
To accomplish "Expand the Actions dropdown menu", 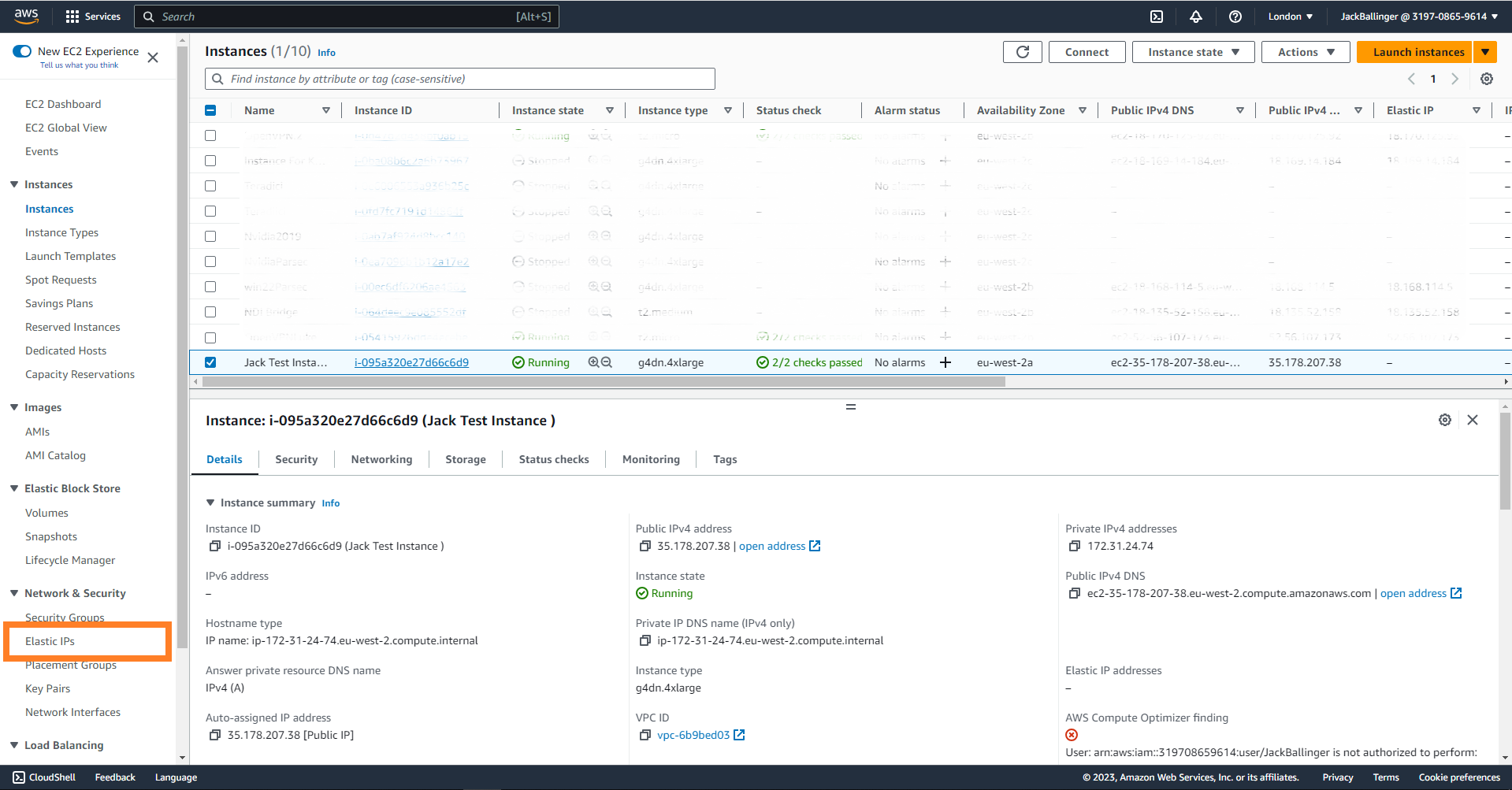I will [x=1306, y=52].
